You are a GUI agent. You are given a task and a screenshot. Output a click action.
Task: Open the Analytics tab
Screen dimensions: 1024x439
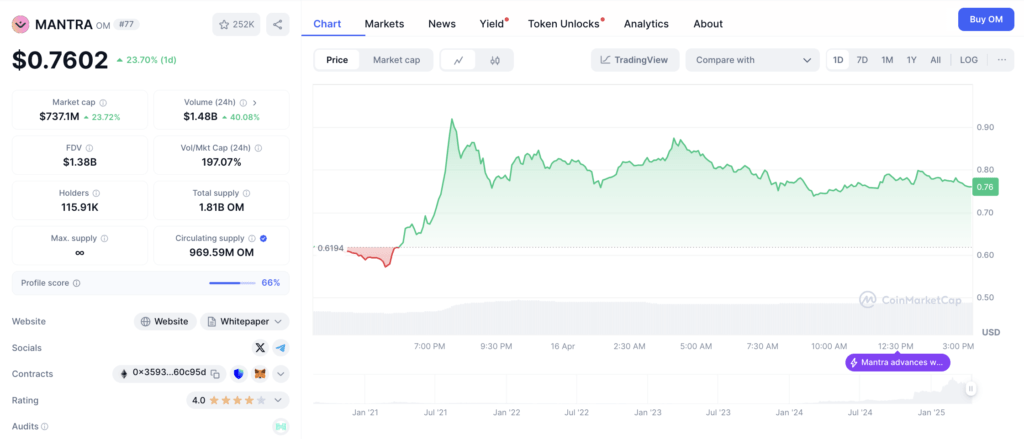[x=646, y=24]
